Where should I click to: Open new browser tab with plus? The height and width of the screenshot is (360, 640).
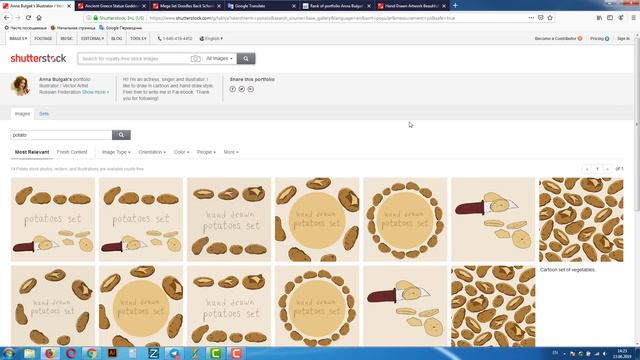pyautogui.click(x=455, y=6)
